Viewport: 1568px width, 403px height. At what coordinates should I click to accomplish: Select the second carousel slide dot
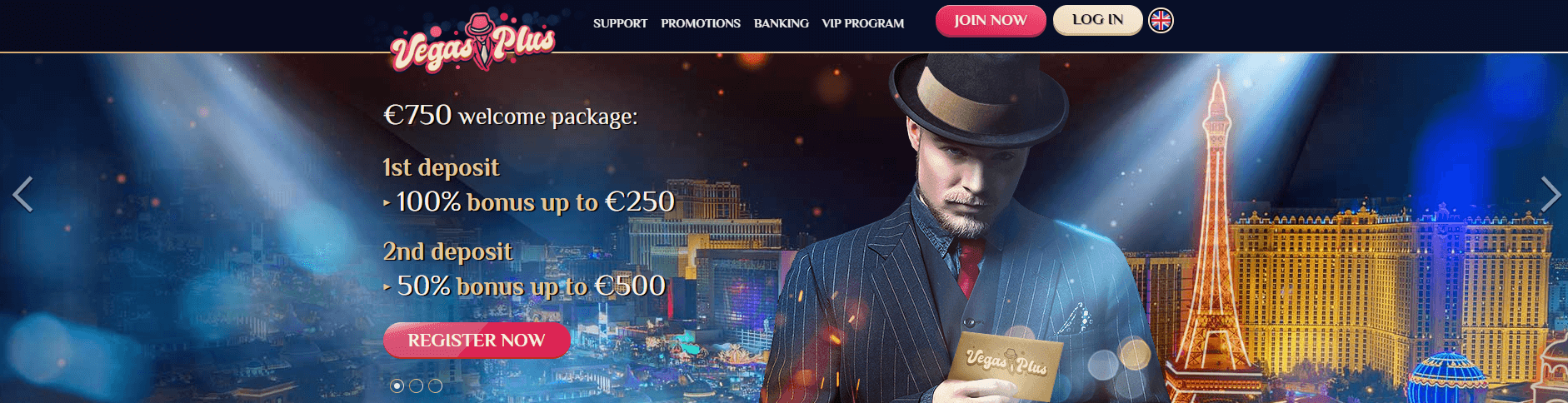(416, 386)
